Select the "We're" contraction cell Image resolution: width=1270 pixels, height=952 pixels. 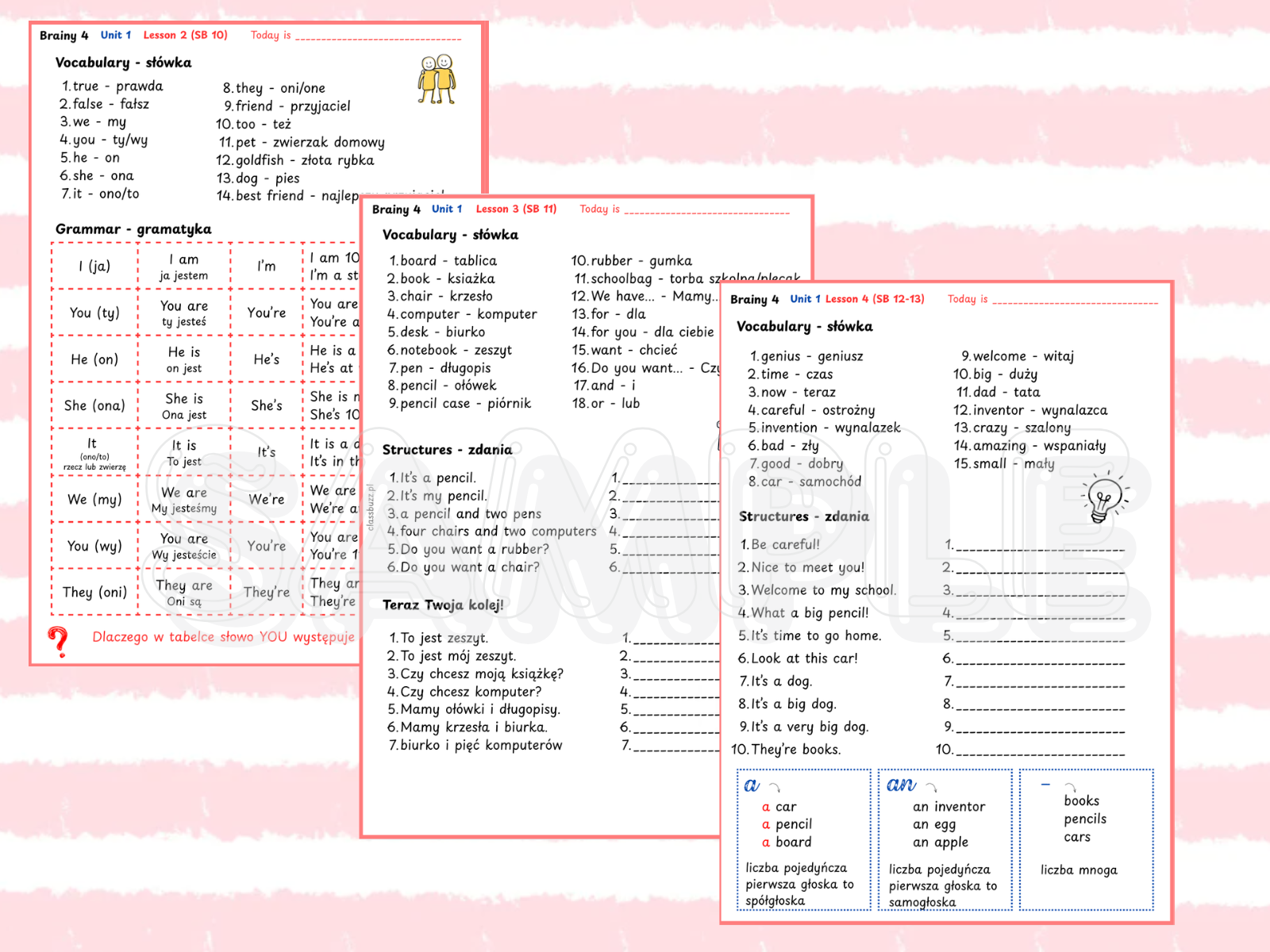(267, 499)
